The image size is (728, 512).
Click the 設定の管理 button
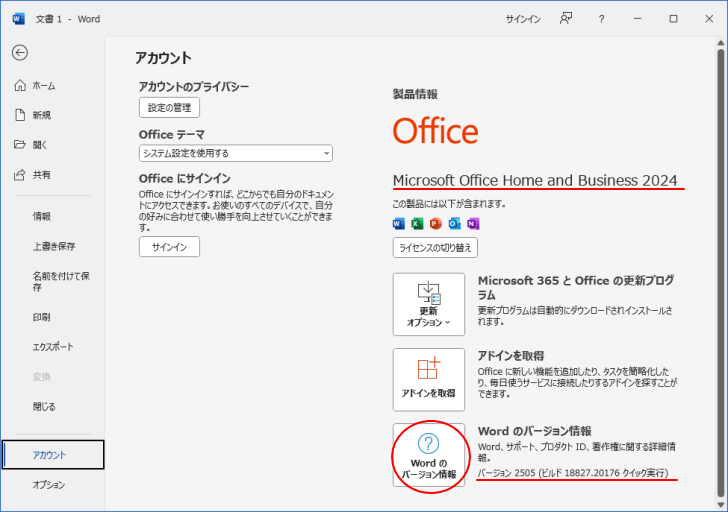(x=169, y=108)
